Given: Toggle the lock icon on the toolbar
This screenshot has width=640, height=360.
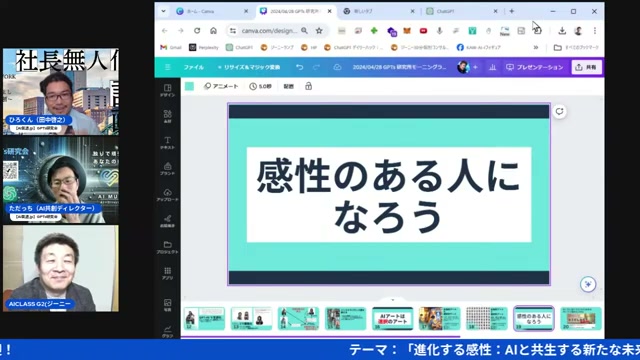Looking at the screenshot, I should pos(309,86).
